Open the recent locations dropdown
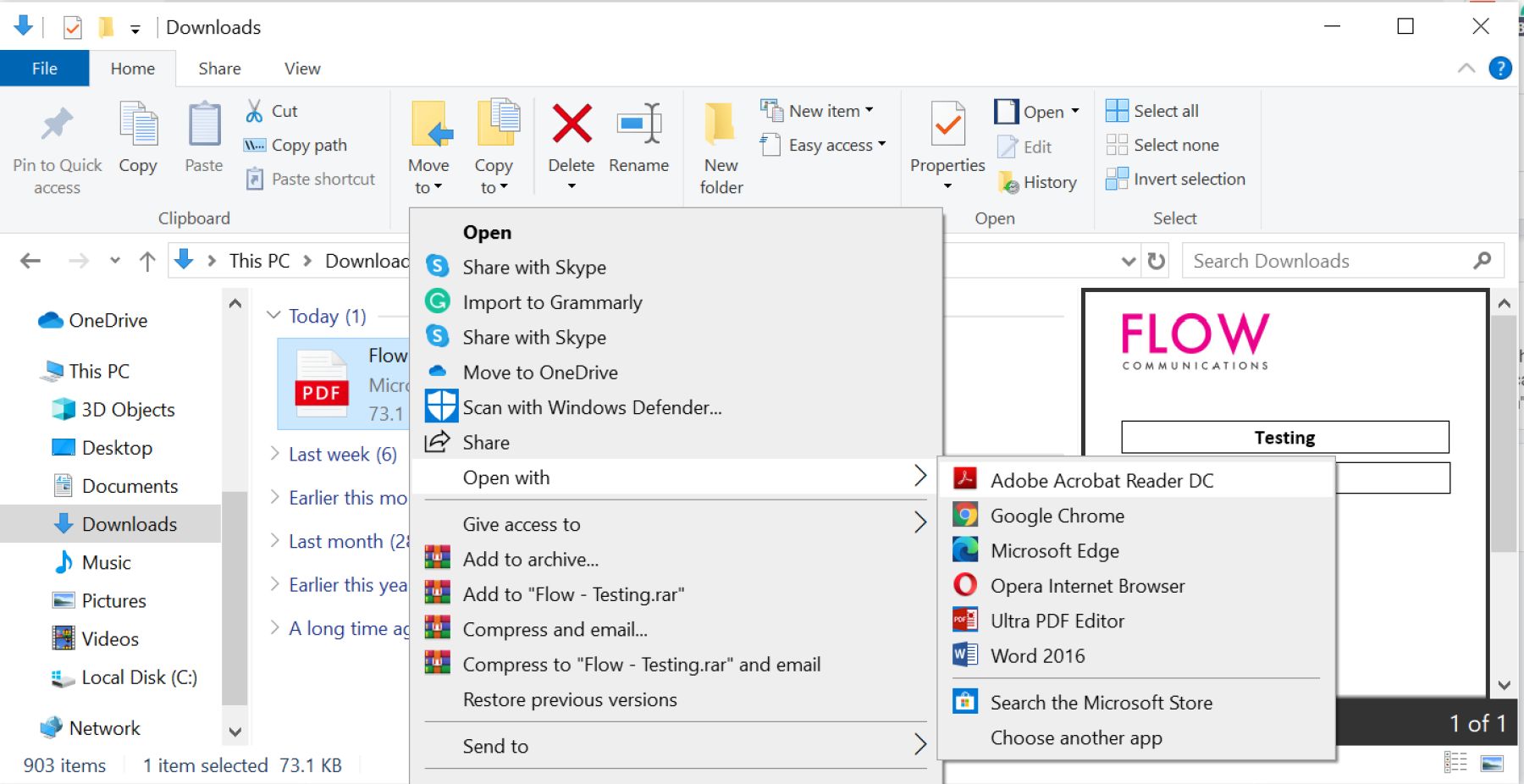 click(115, 261)
